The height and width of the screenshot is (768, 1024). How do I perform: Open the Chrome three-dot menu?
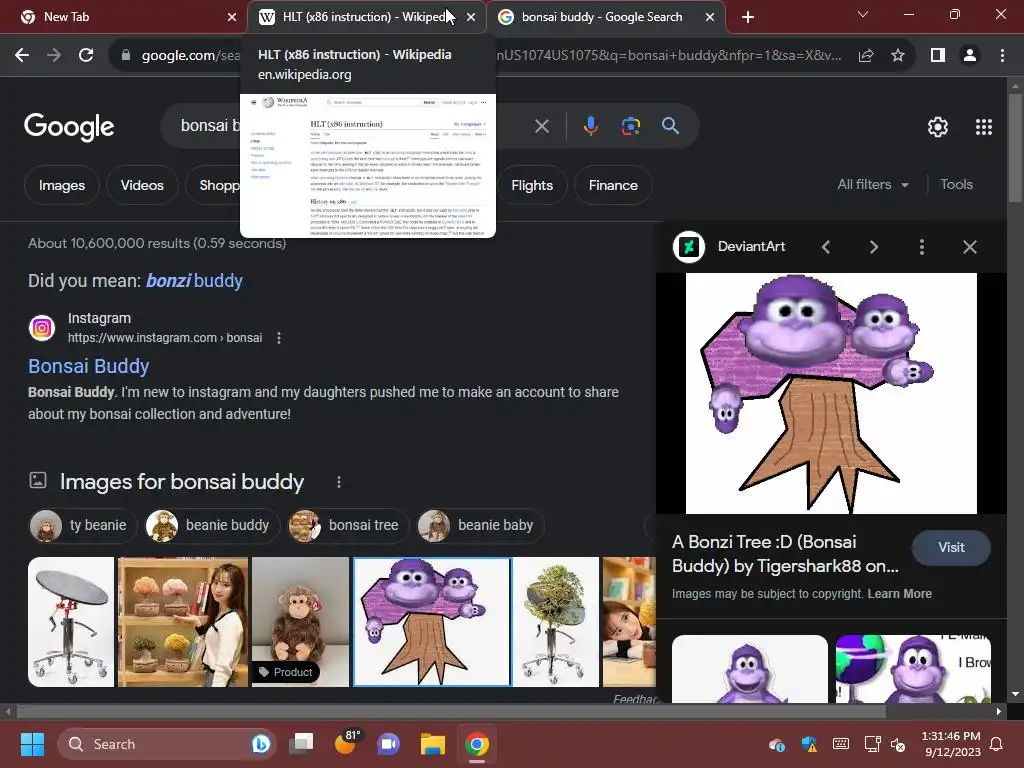coord(1002,56)
